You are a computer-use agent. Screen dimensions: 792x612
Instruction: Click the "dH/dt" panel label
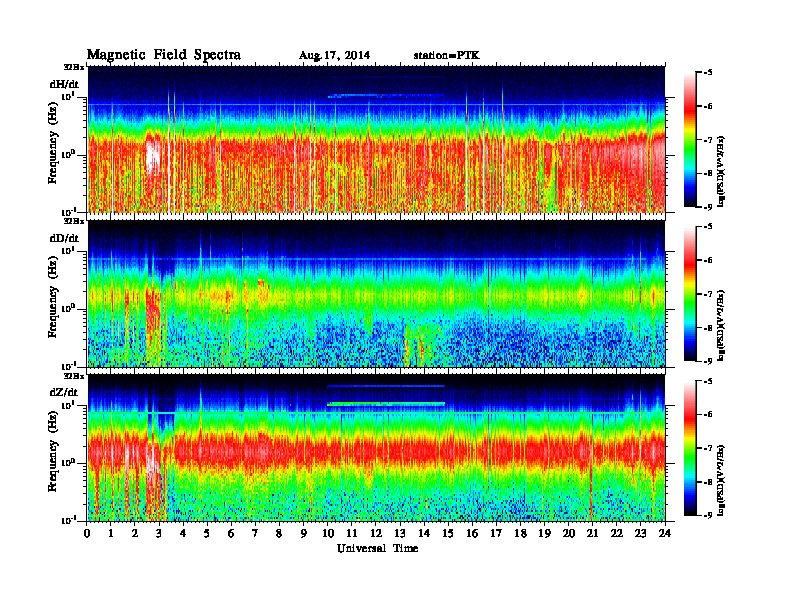(x=64, y=84)
